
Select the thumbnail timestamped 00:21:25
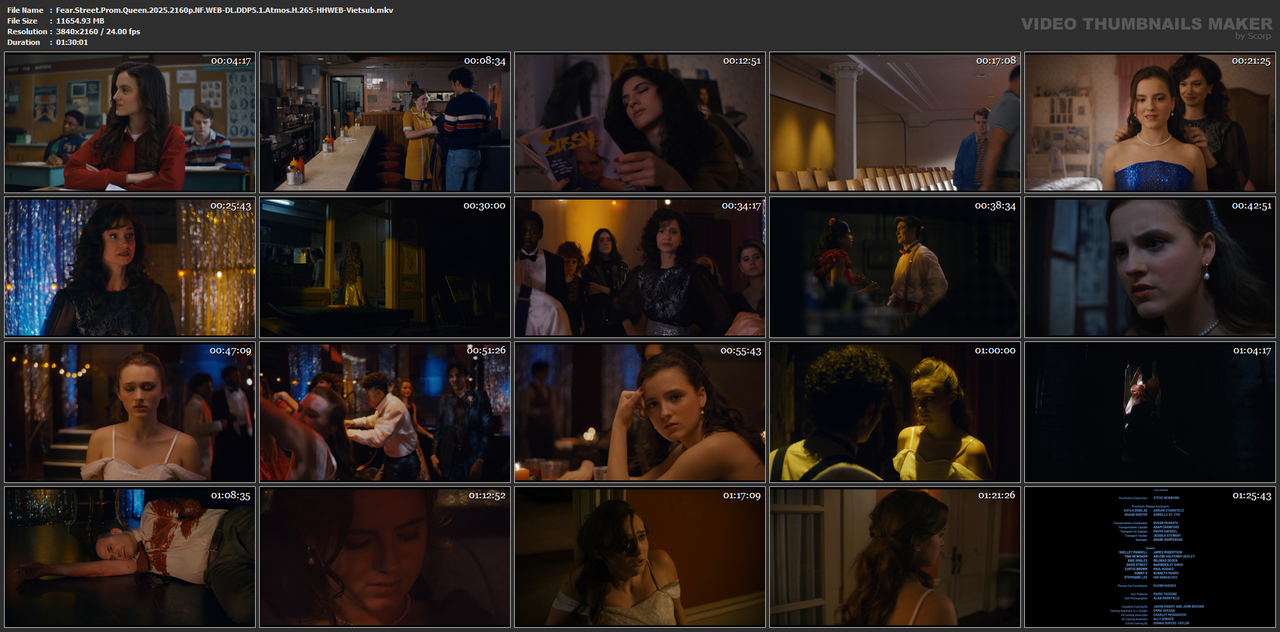[1150, 122]
